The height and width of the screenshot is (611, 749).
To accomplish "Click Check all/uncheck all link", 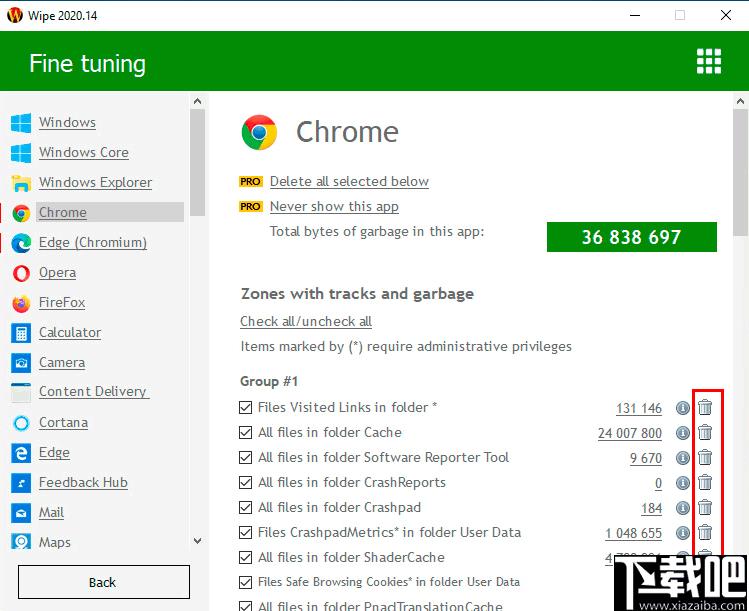I will pos(306,322).
